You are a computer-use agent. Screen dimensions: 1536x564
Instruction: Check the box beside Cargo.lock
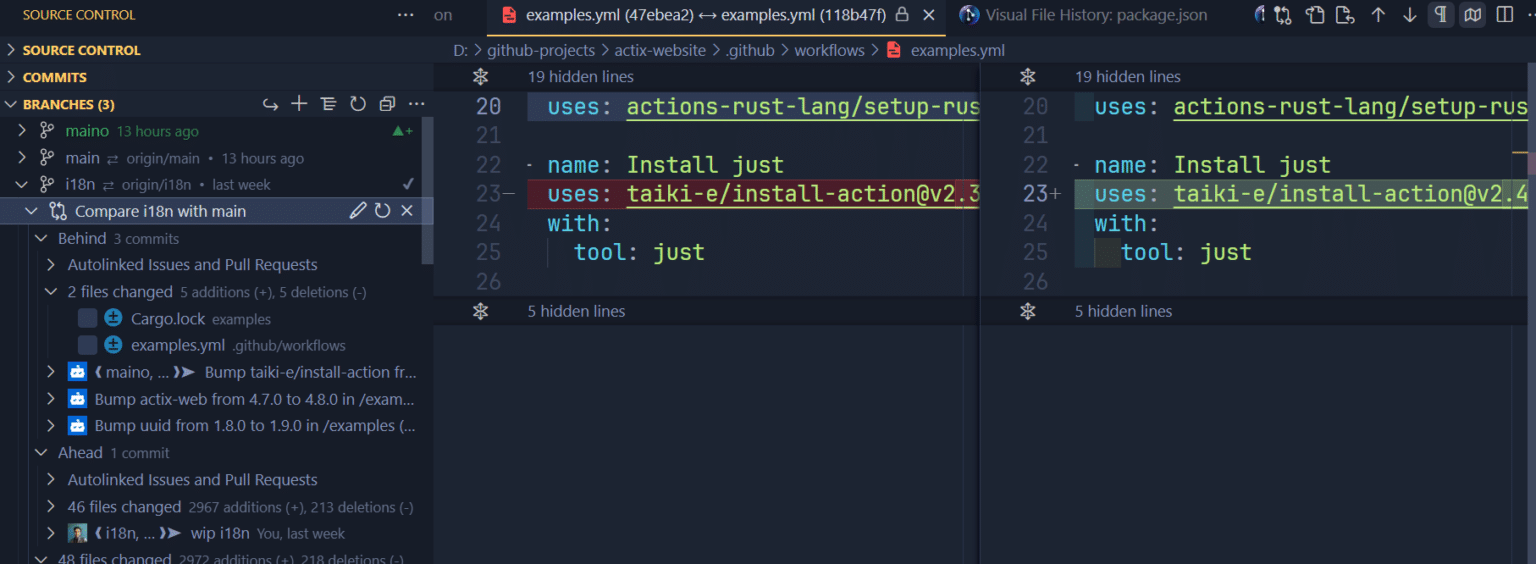point(88,319)
